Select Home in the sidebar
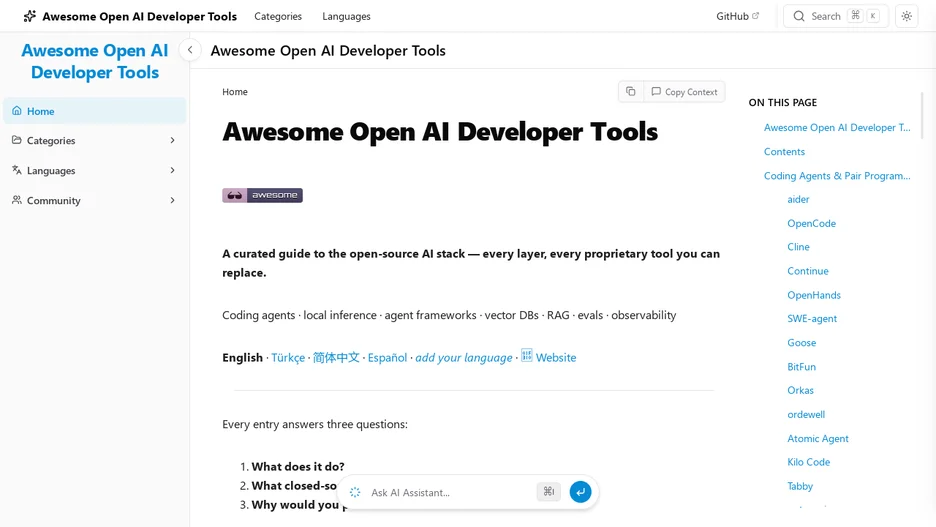Screen dimensions: 936x527 point(95,111)
